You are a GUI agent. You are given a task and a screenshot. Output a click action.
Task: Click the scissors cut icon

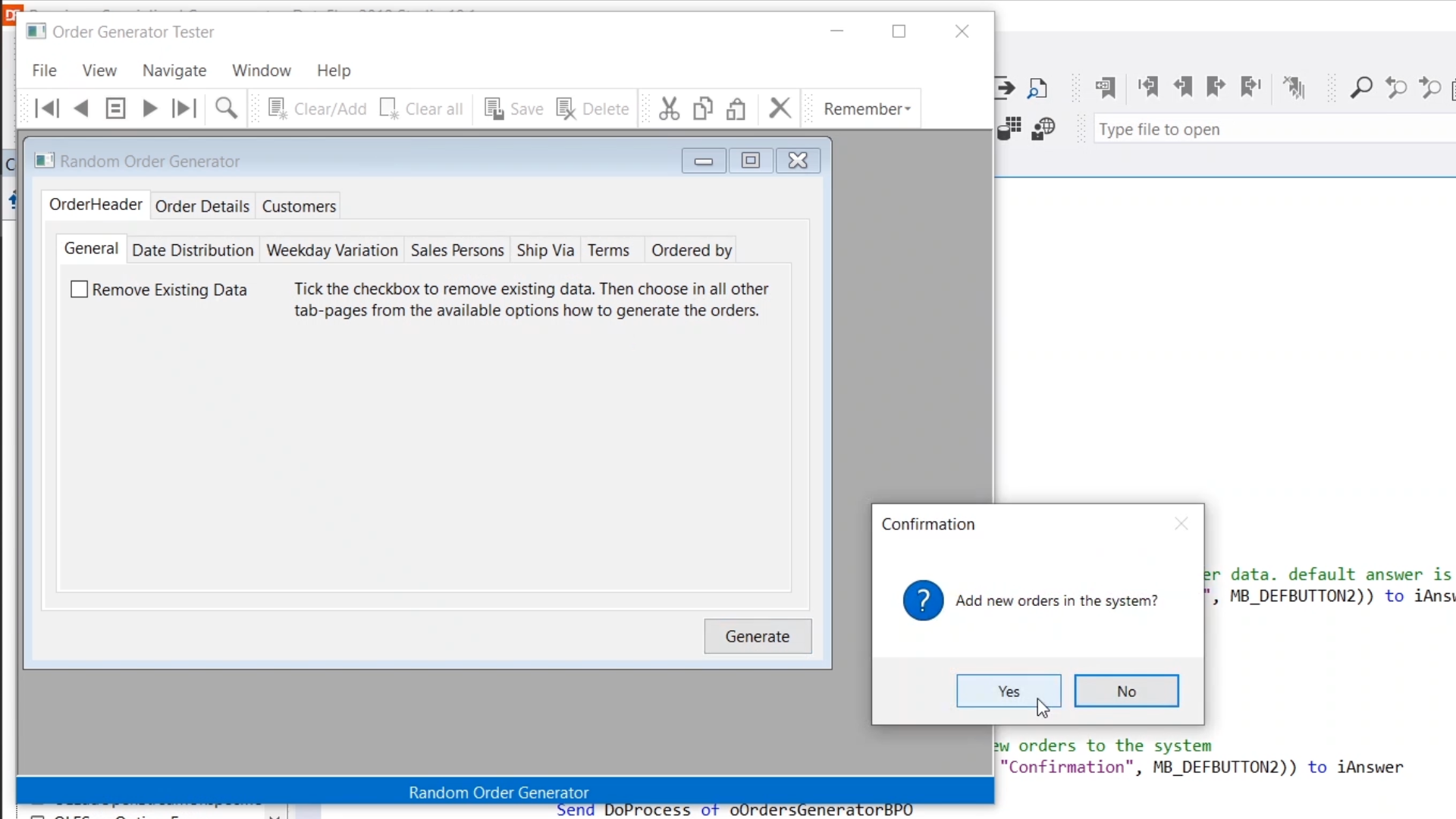point(669,108)
